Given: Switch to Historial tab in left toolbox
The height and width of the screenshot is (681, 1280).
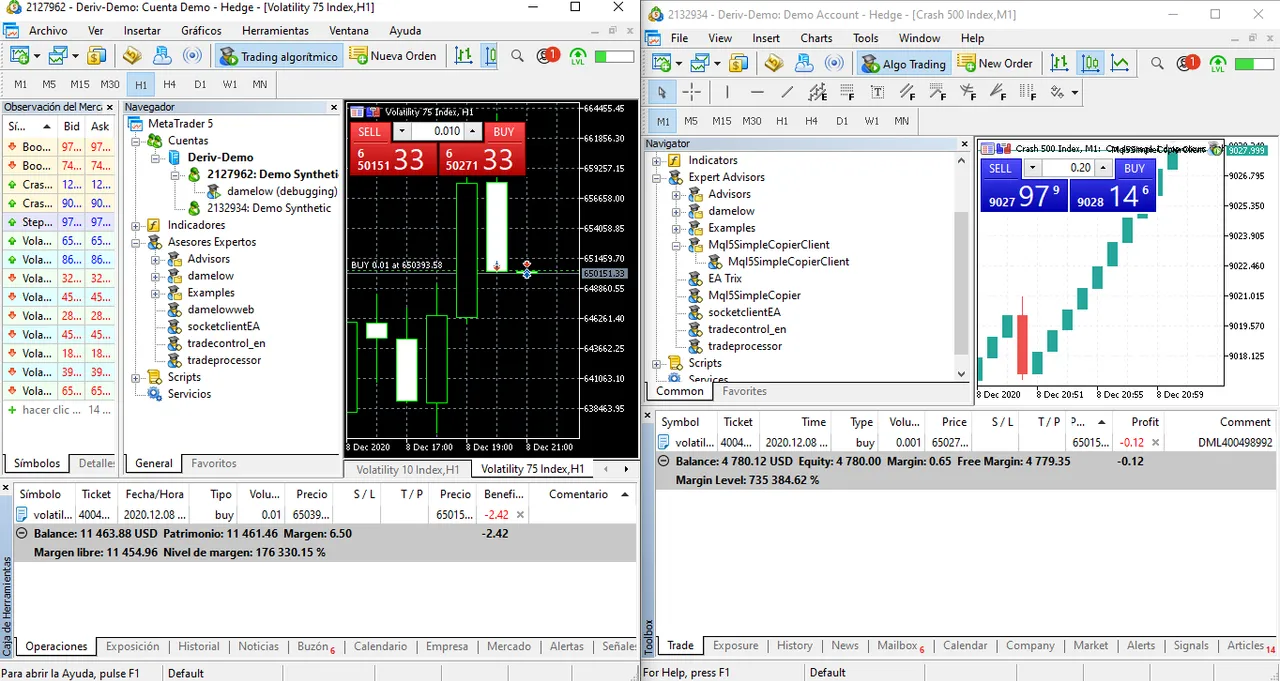Looking at the screenshot, I should (x=199, y=647).
